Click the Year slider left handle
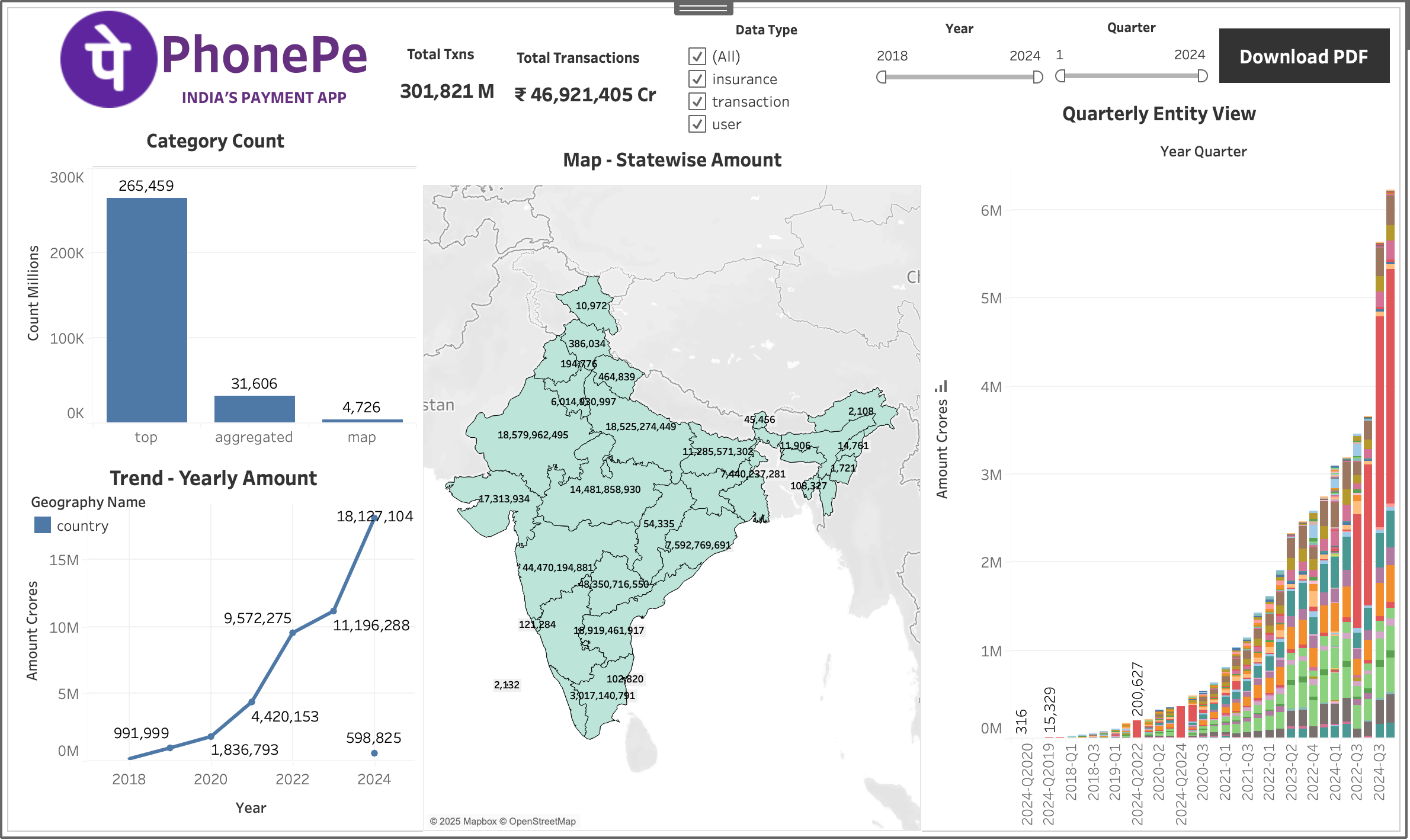 [882, 77]
